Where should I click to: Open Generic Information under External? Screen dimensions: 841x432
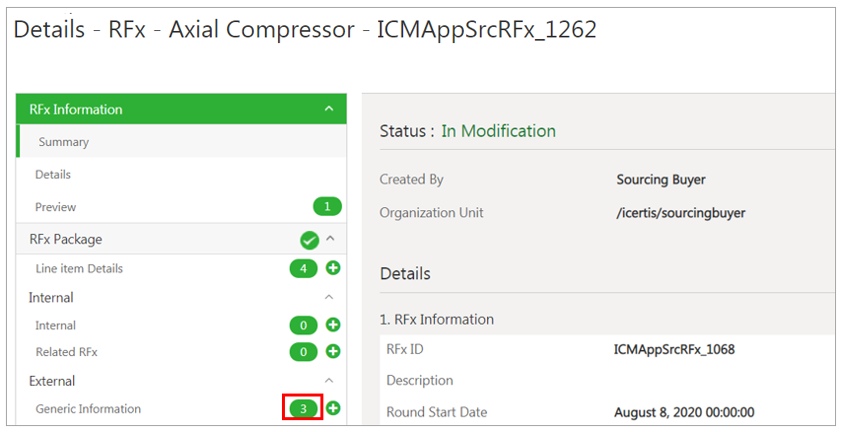click(88, 408)
